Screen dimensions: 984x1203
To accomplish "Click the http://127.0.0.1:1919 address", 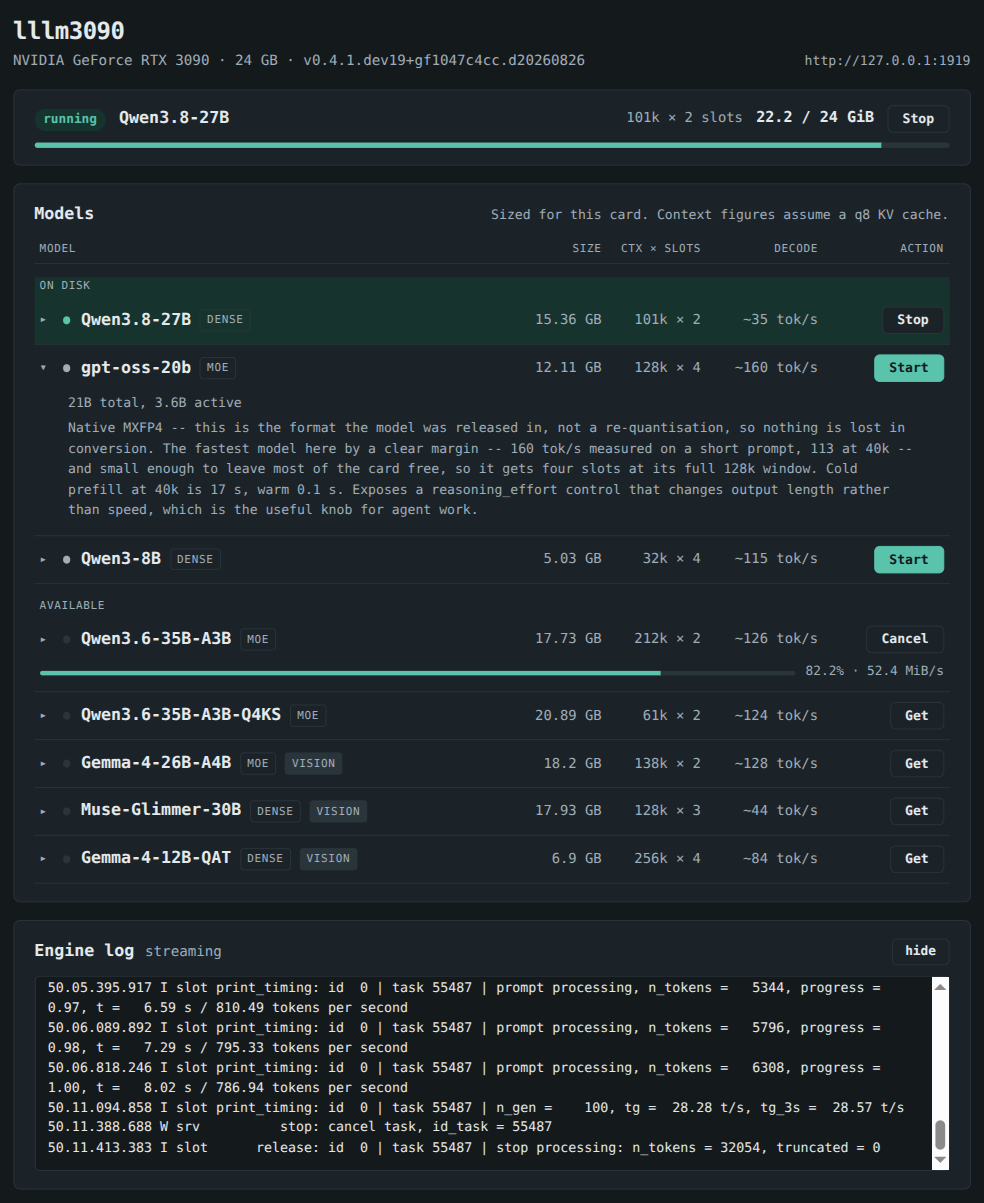I will tap(887, 60).
